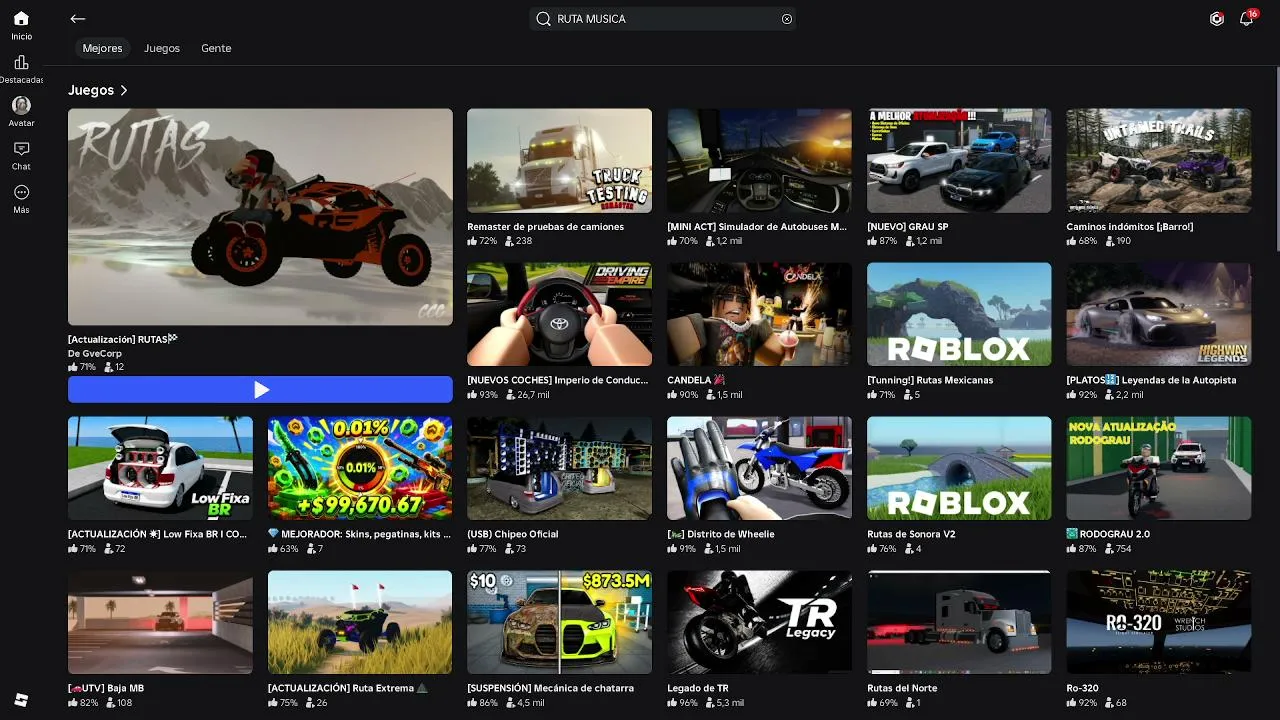1280x720 pixels.
Task: Switch to the Juegos tab
Action: point(162,48)
